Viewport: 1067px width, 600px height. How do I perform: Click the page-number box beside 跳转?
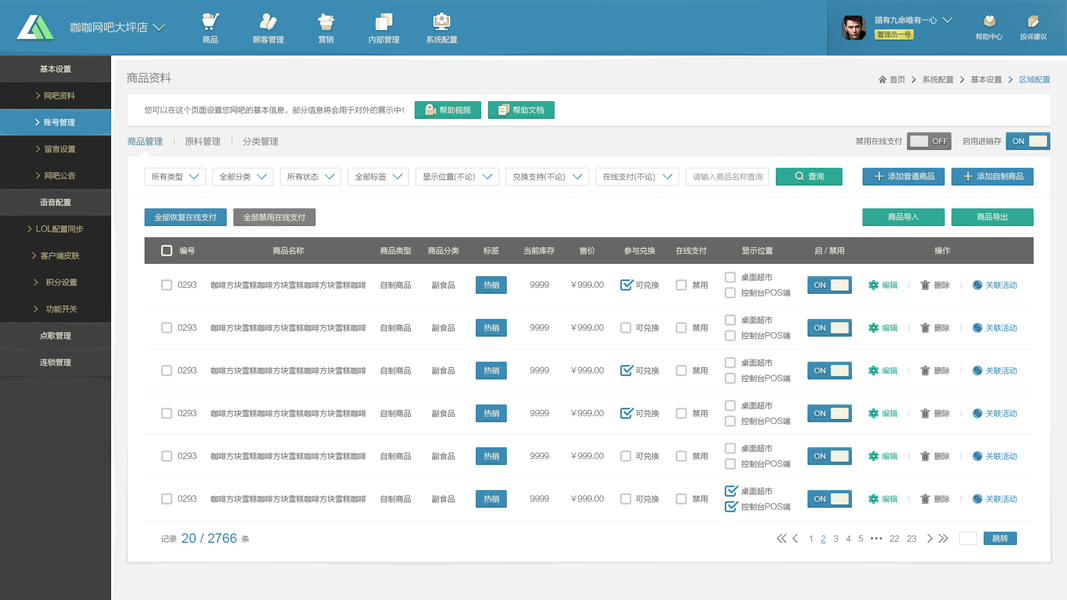tap(968, 538)
